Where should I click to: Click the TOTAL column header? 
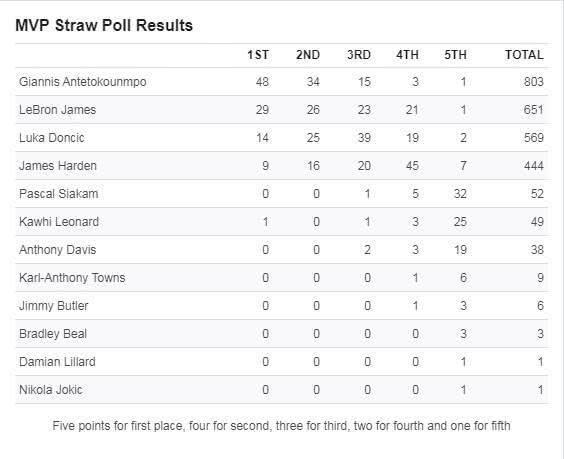tap(524, 55)
